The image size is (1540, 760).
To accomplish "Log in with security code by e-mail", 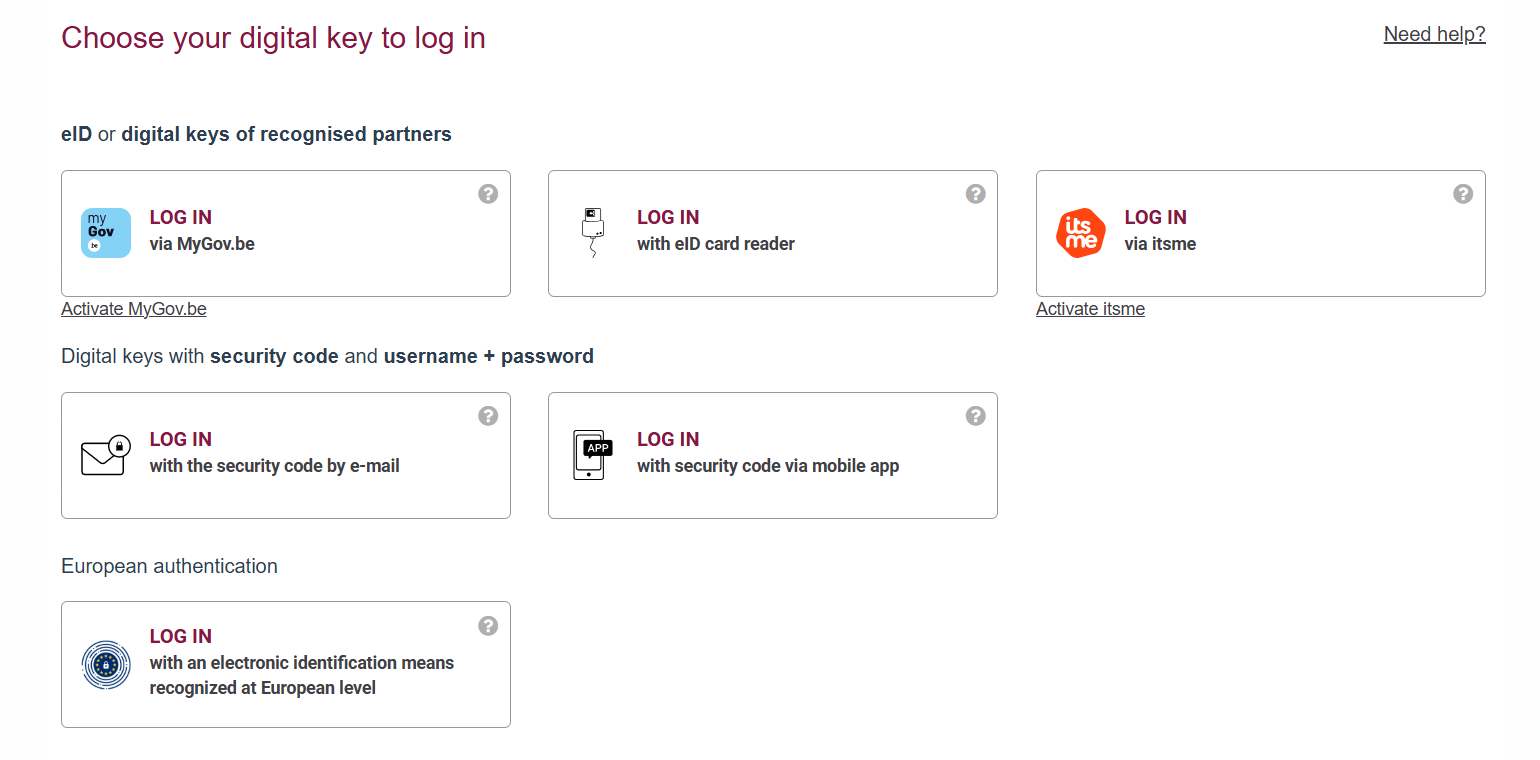I will [x=274, y=453].
